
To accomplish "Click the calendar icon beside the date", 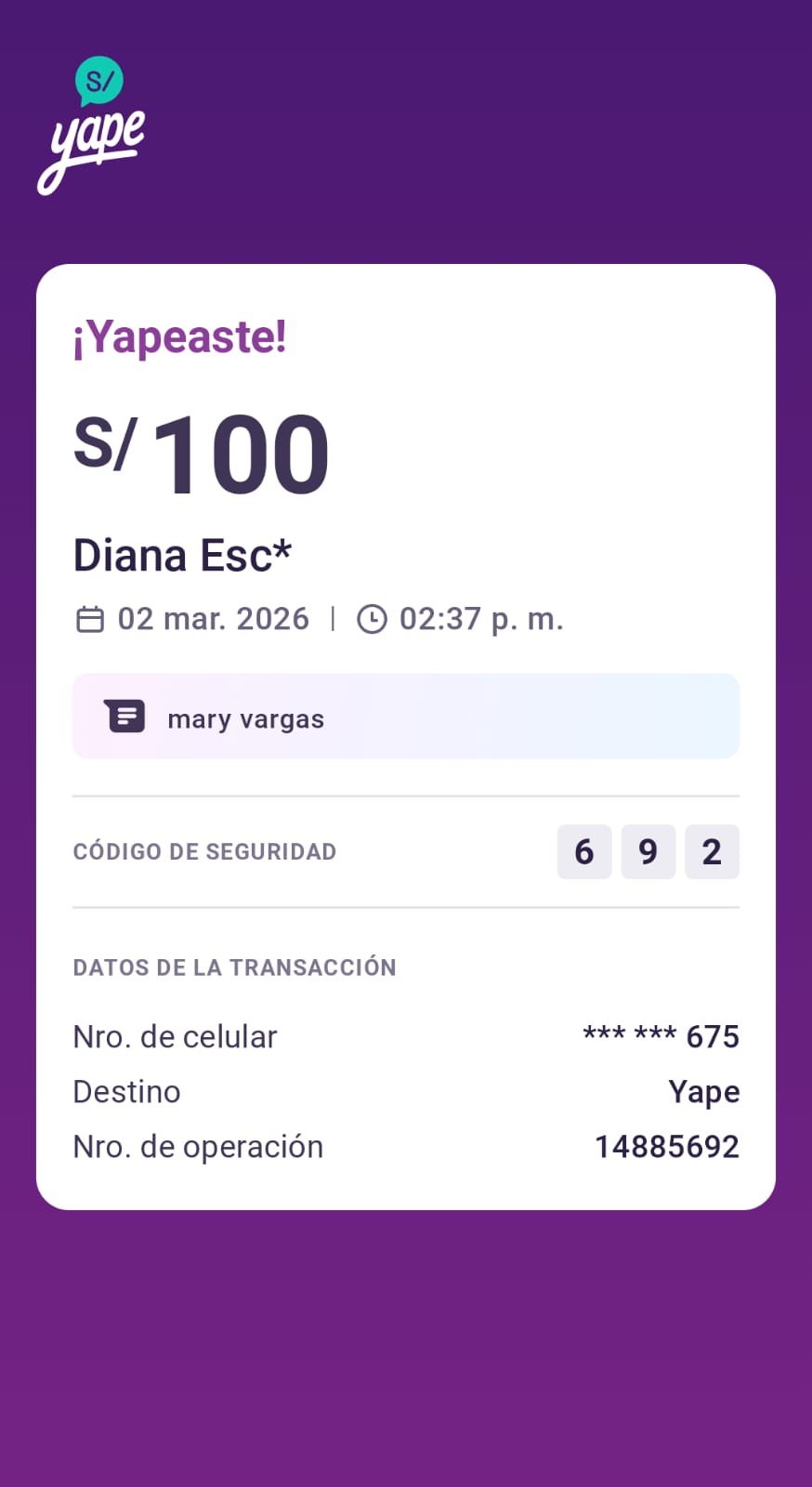I will (90, 619).
